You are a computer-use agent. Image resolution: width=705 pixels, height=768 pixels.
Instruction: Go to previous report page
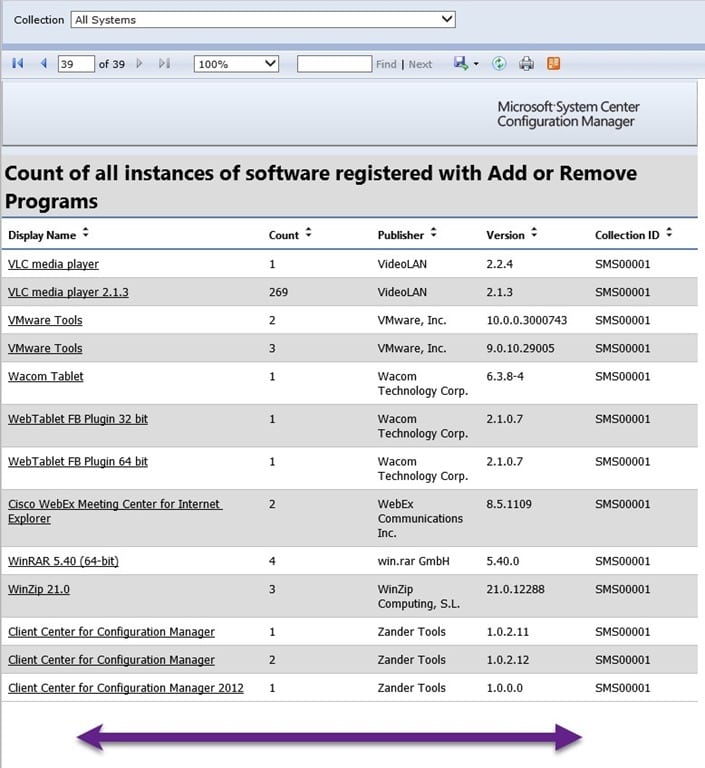44,63
